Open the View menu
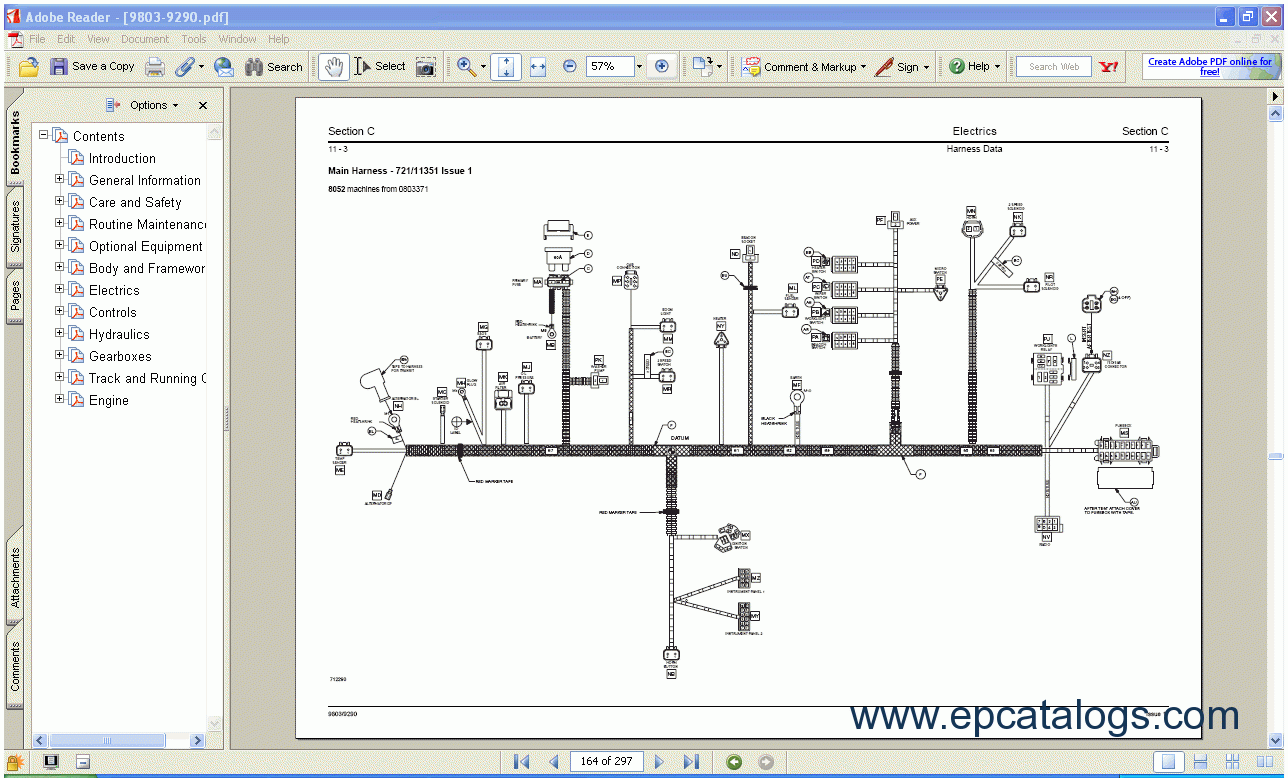 [98, 39]
